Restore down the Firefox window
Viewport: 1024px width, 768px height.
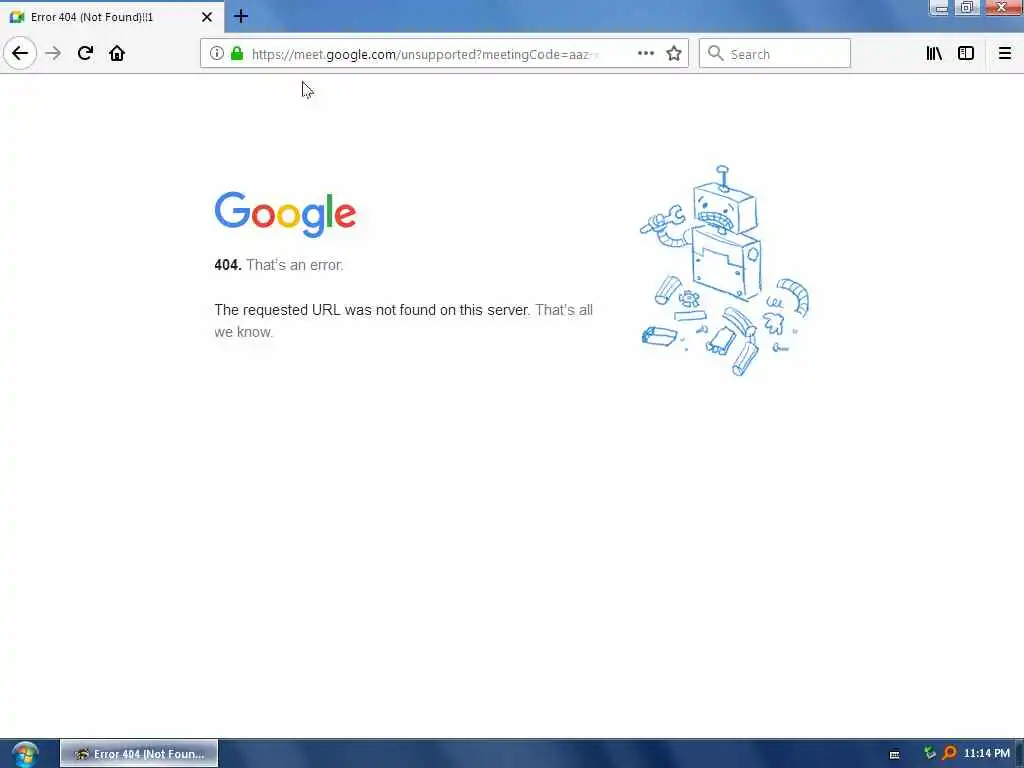[x=967, y=8]
